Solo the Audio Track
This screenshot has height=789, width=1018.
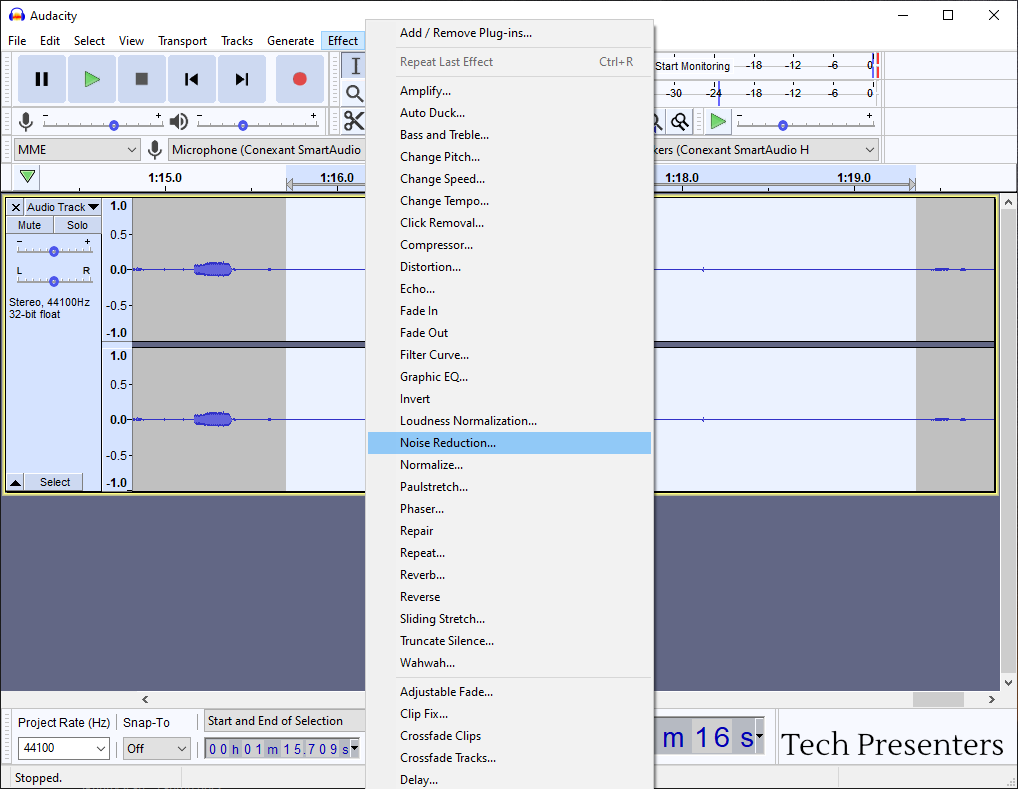[77, 225]
